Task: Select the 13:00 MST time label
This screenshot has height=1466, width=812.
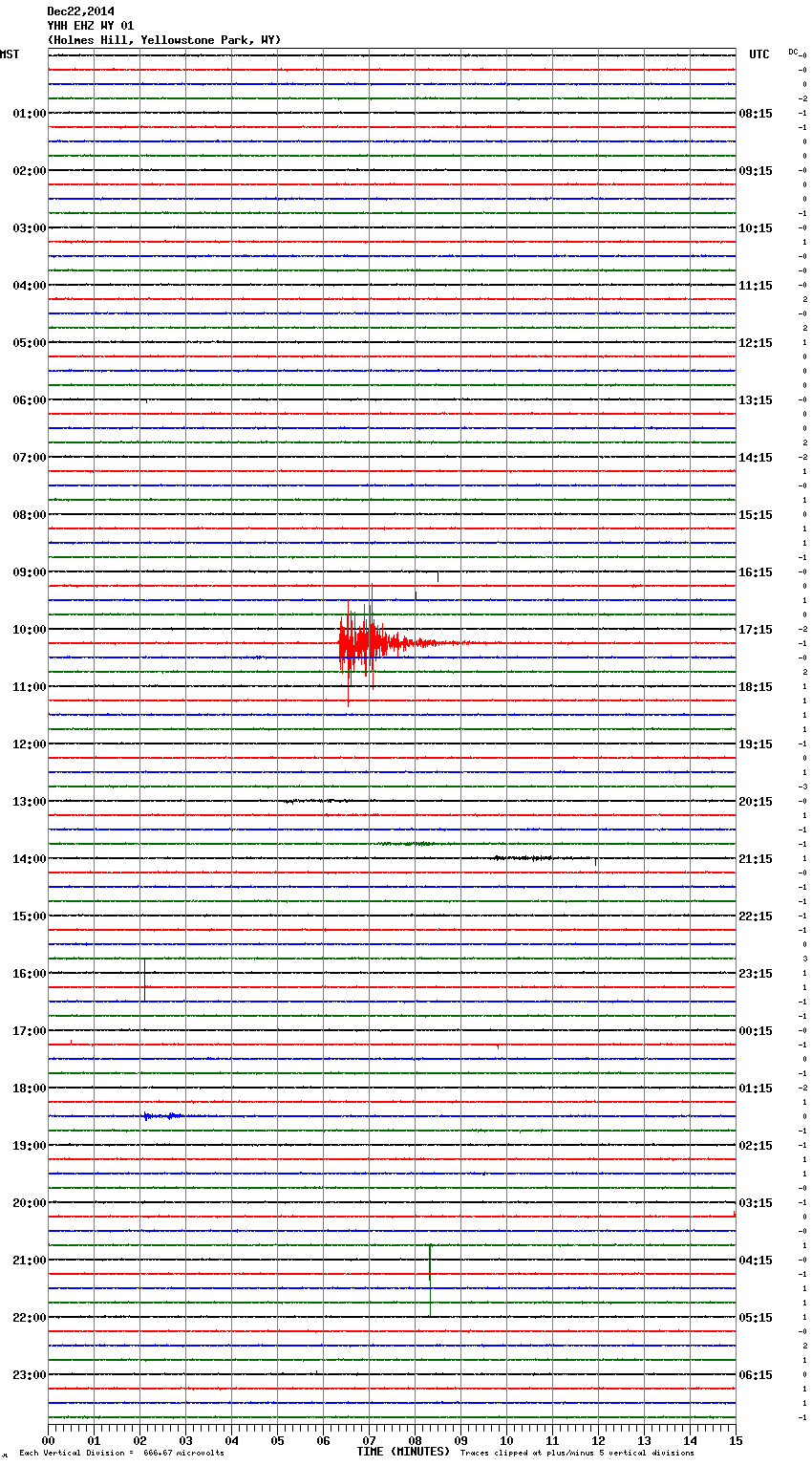Action: [x=30, y=802]
